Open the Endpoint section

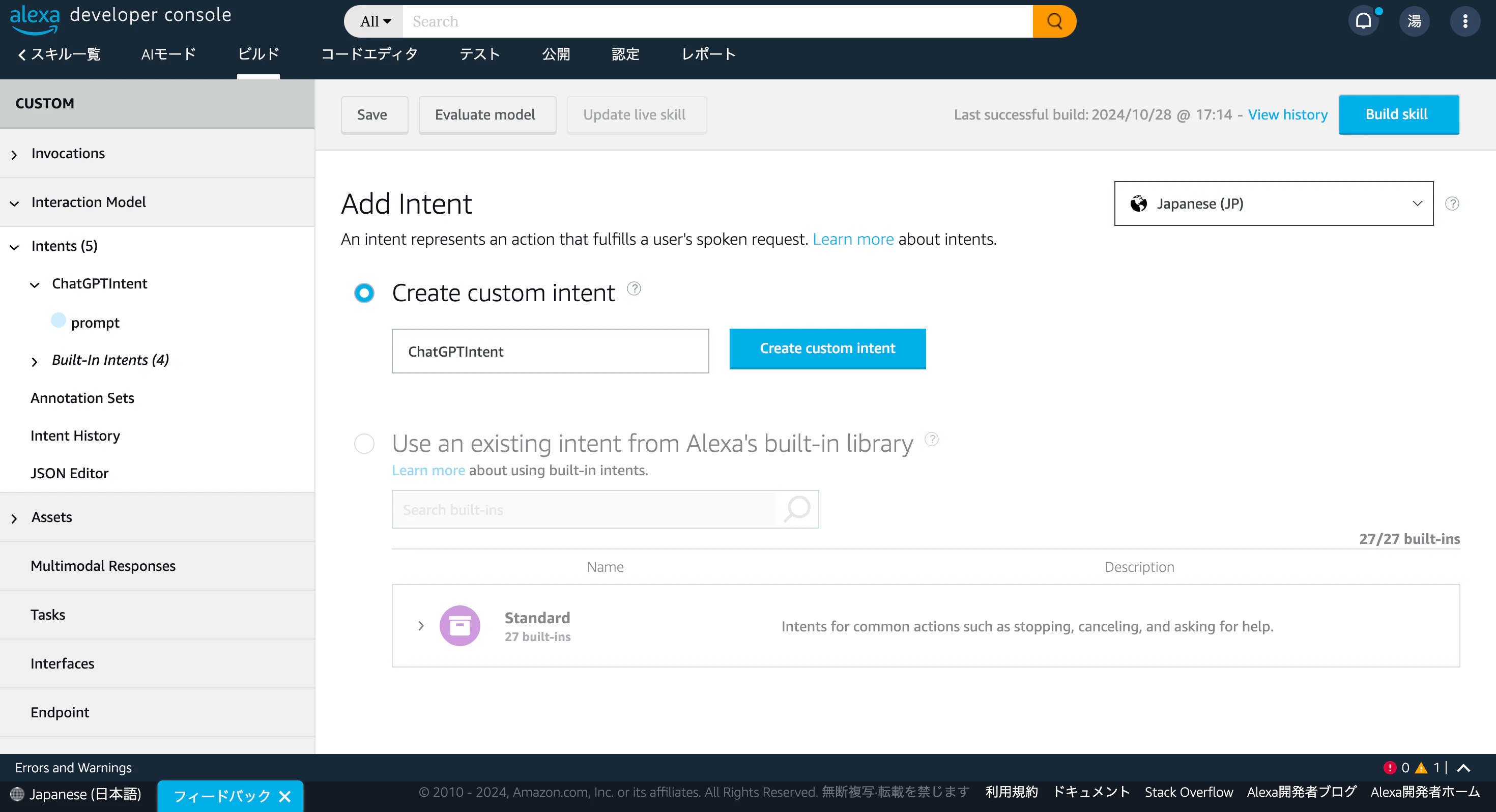coord(60,712)
